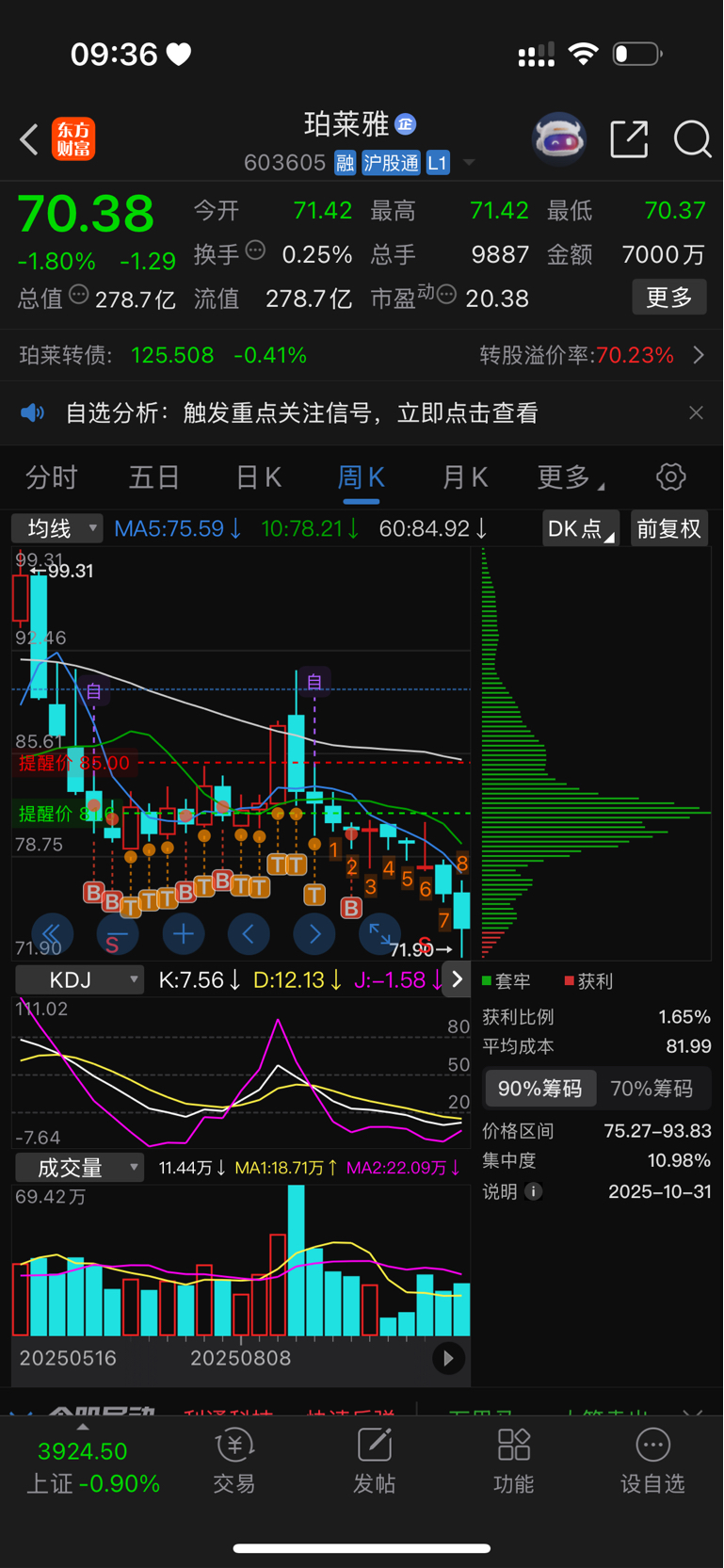Open the search magnifier icon
724x1568 pixels.
pyautogui.click(x=692, y=139)
